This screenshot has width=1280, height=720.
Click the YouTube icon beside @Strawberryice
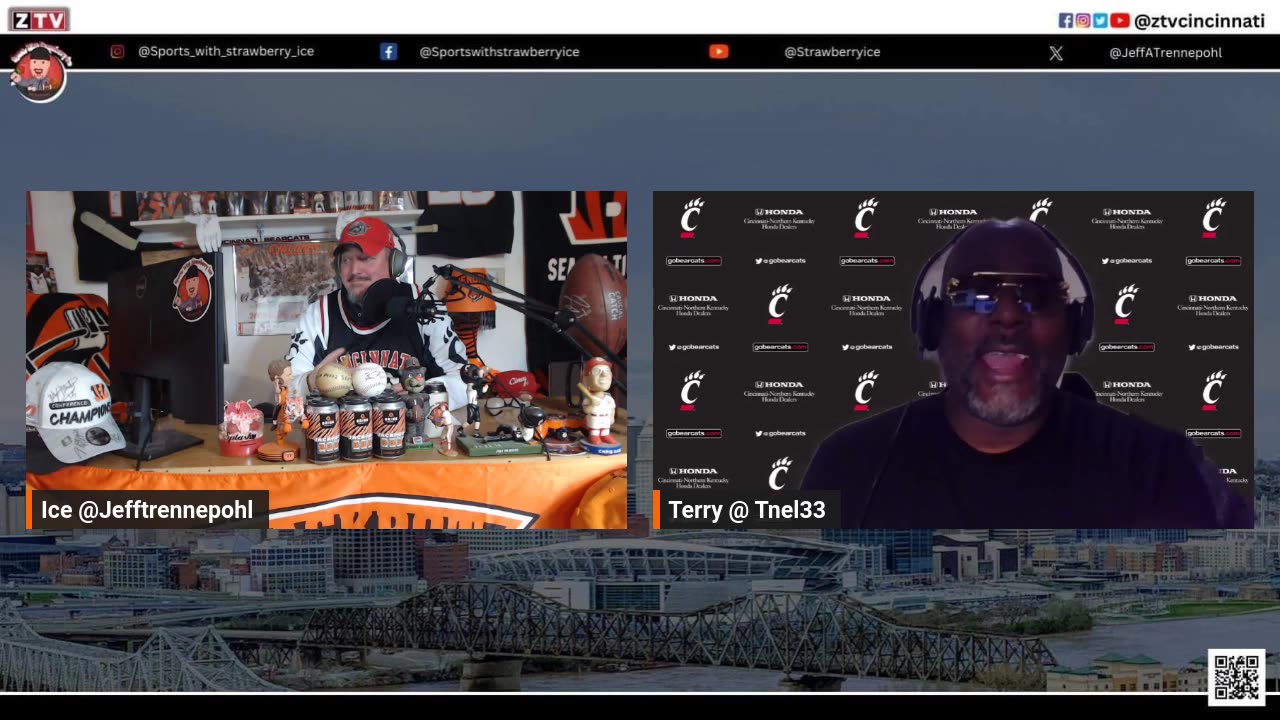coord(718,52)
